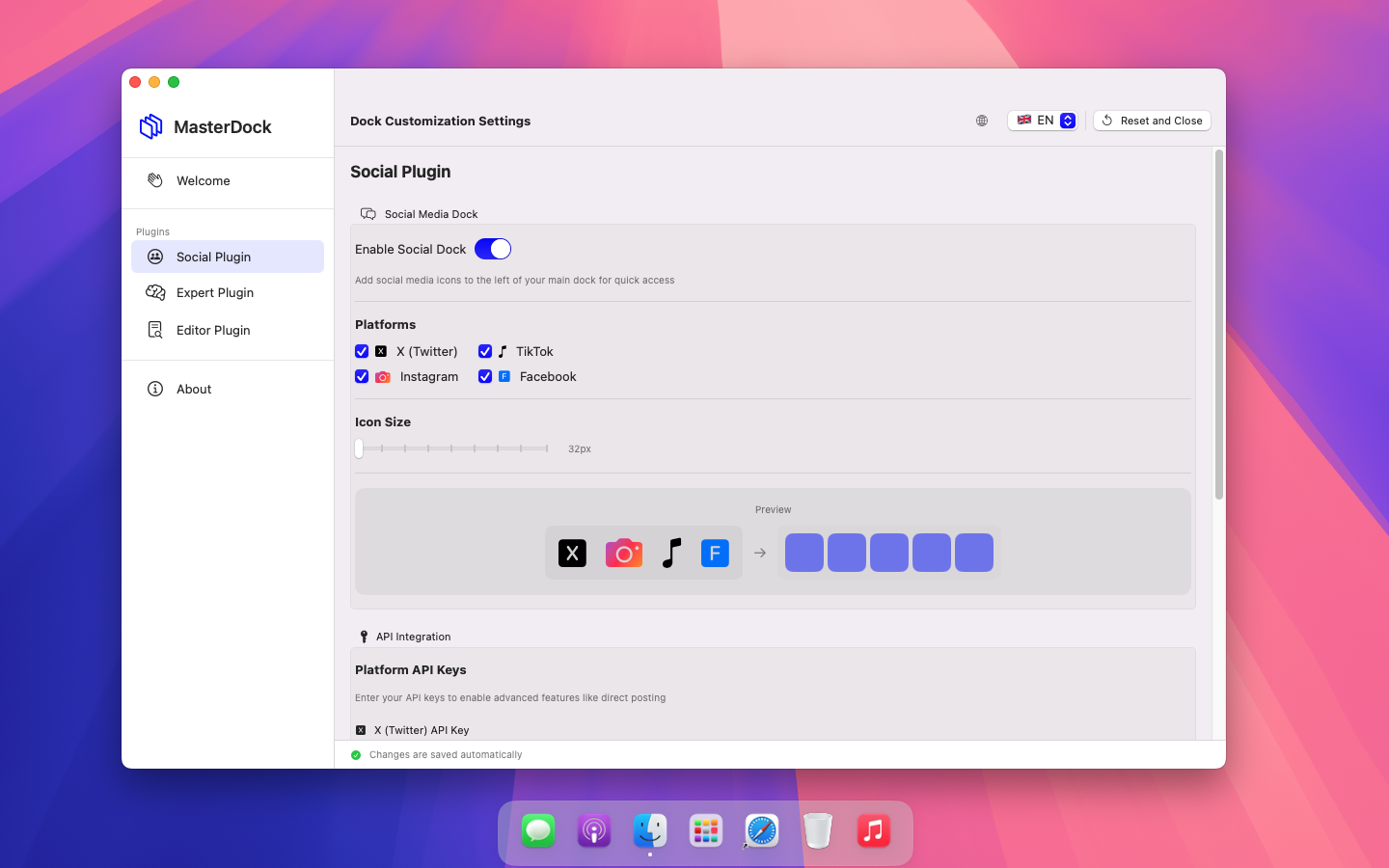Click the Expert Plugin brain icon

click(x=155, y=292)
